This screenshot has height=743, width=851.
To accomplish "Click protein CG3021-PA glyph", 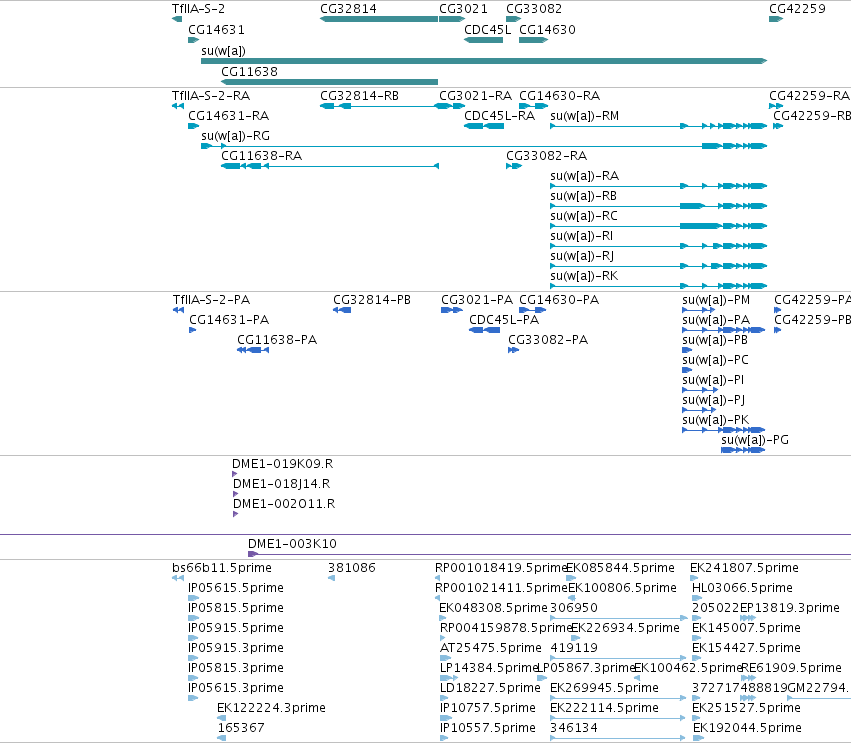I will pos(452,310).
